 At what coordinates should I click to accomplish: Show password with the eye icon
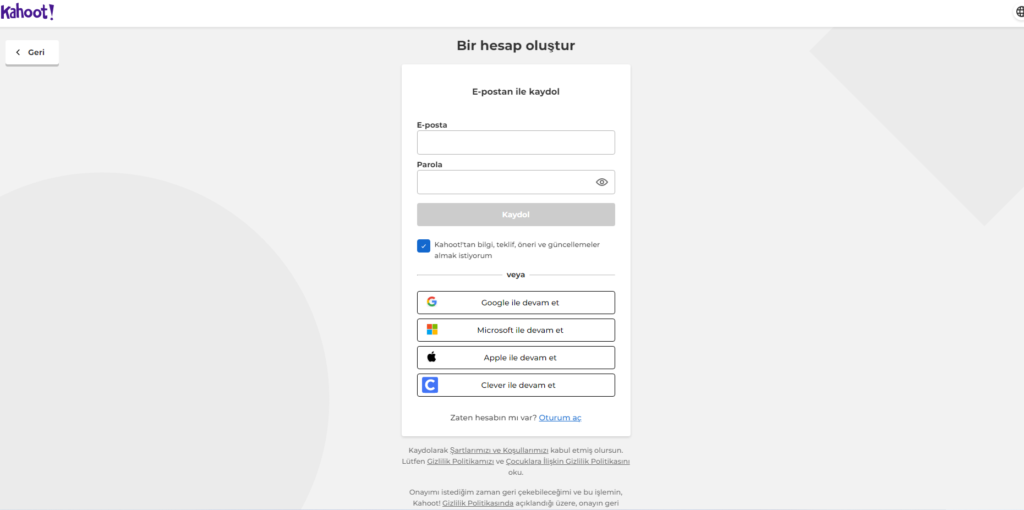coord(601,182)
